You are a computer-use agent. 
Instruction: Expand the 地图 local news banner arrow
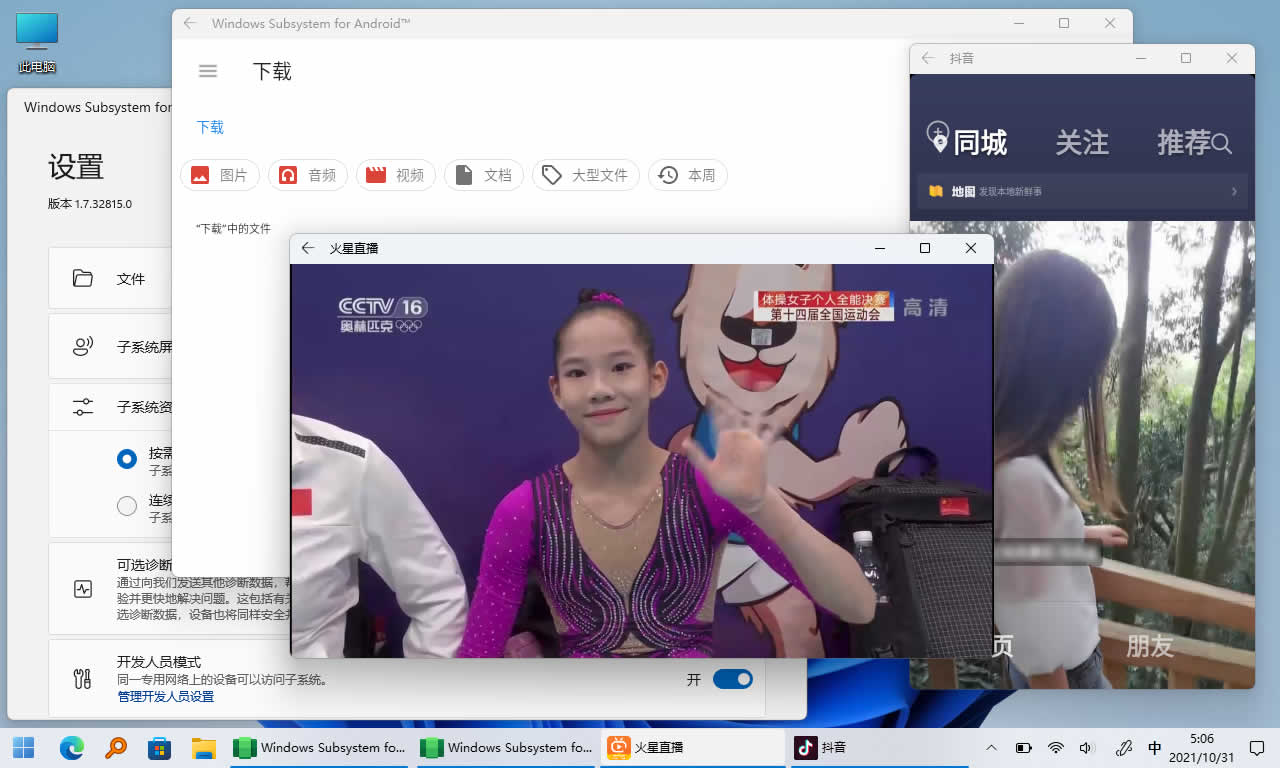tap(1234, 191)
